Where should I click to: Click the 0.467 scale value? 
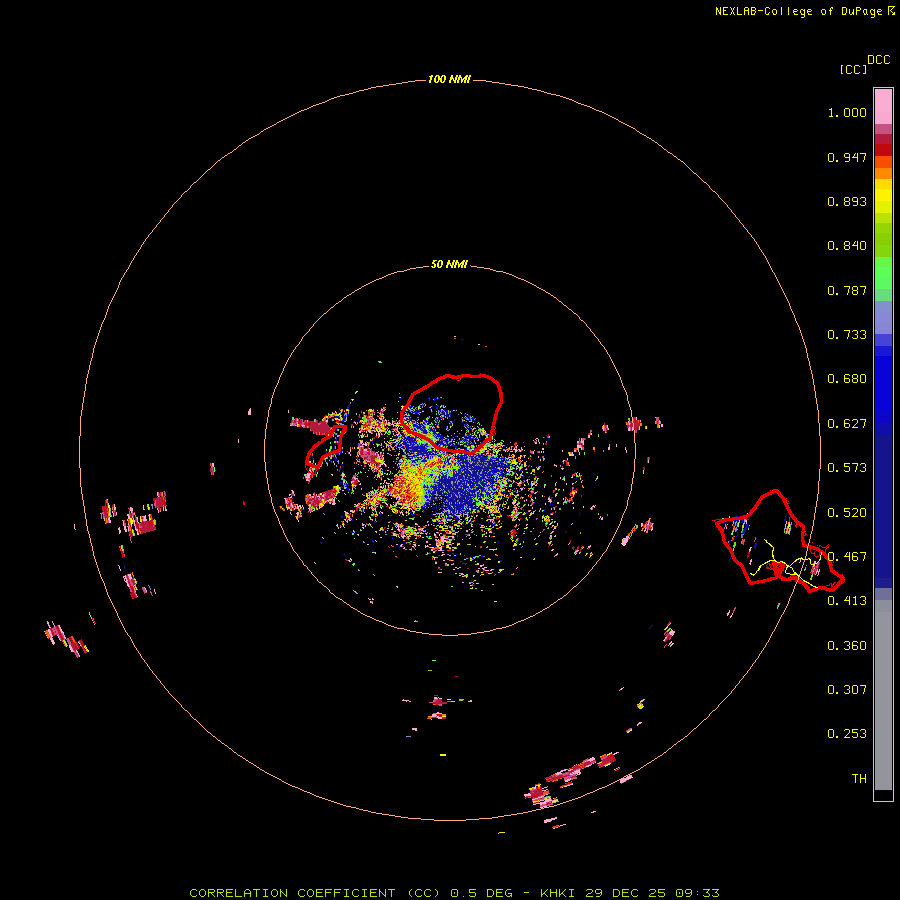[847, 557]
